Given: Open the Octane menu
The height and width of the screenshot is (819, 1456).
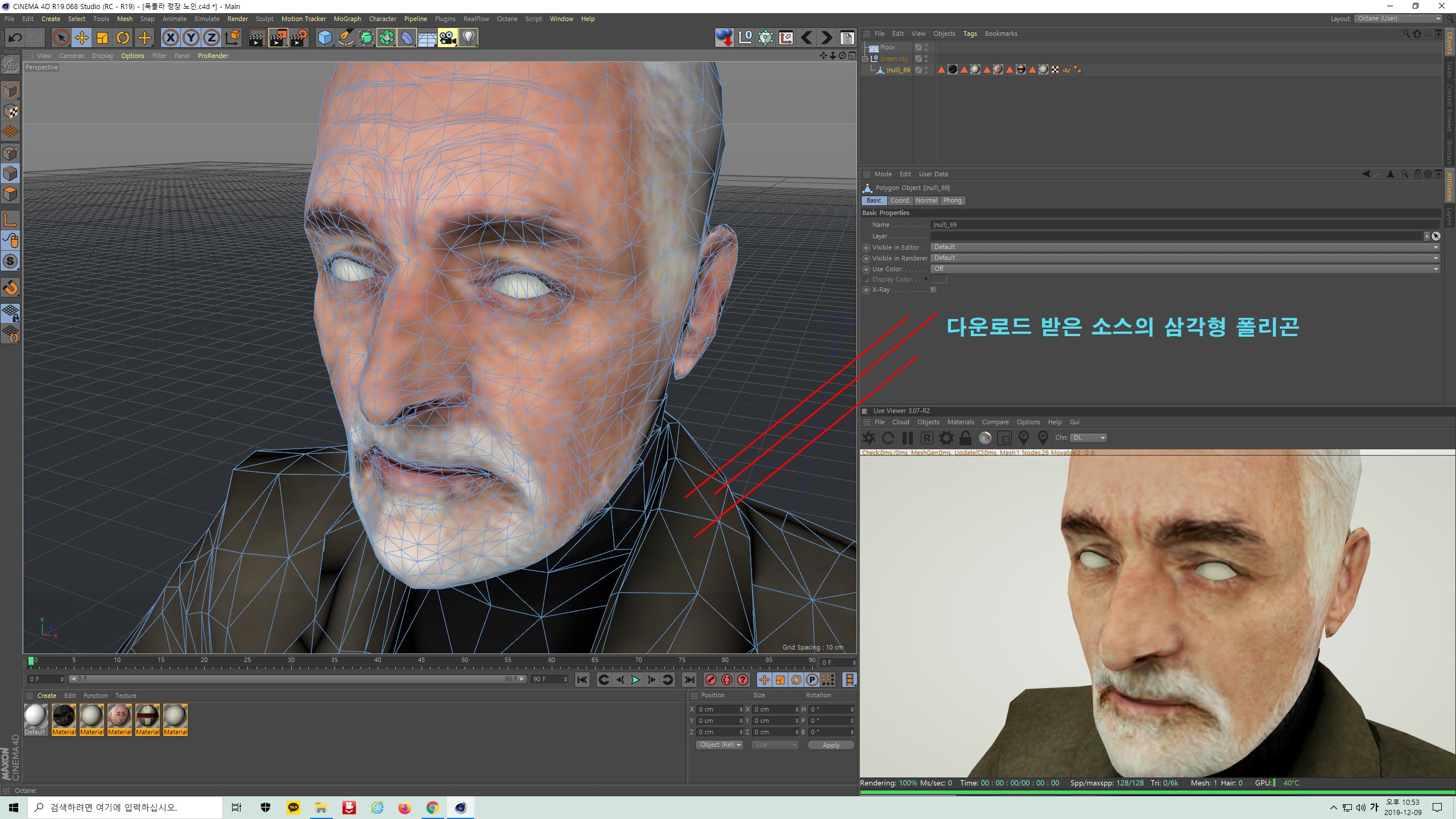Looking at the screenshot, I should (x=507, y=19).
